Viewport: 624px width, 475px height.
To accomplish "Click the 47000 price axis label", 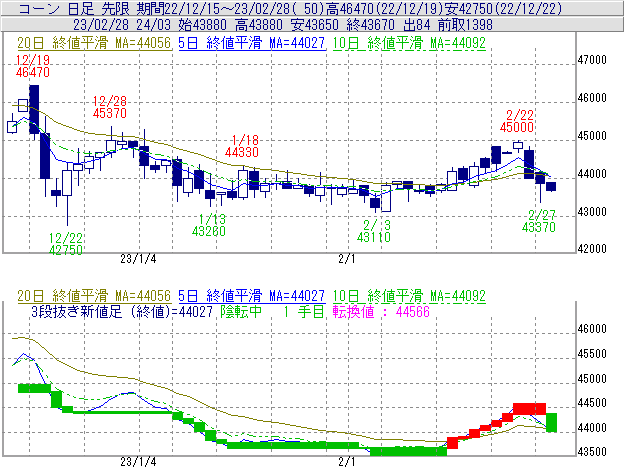I will point(592,60).
